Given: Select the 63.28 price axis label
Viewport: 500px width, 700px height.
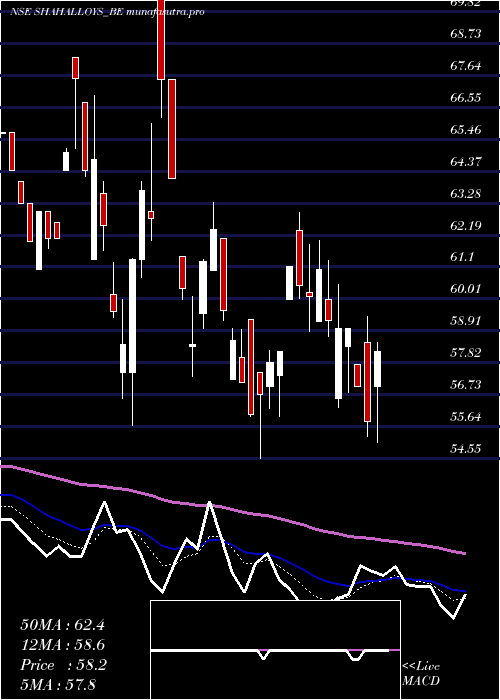Looking at the screenshot, I should click(x=466, y=194).
